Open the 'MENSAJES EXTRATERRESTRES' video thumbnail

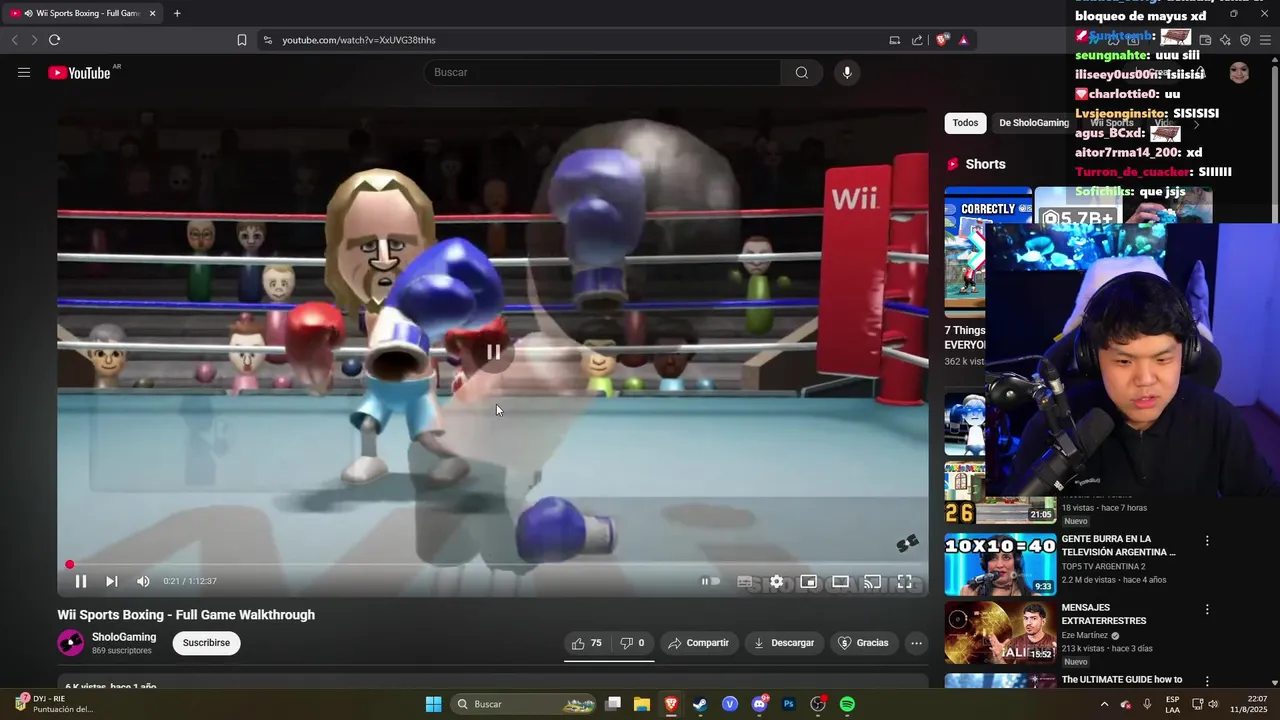[x=1000, y=632]
